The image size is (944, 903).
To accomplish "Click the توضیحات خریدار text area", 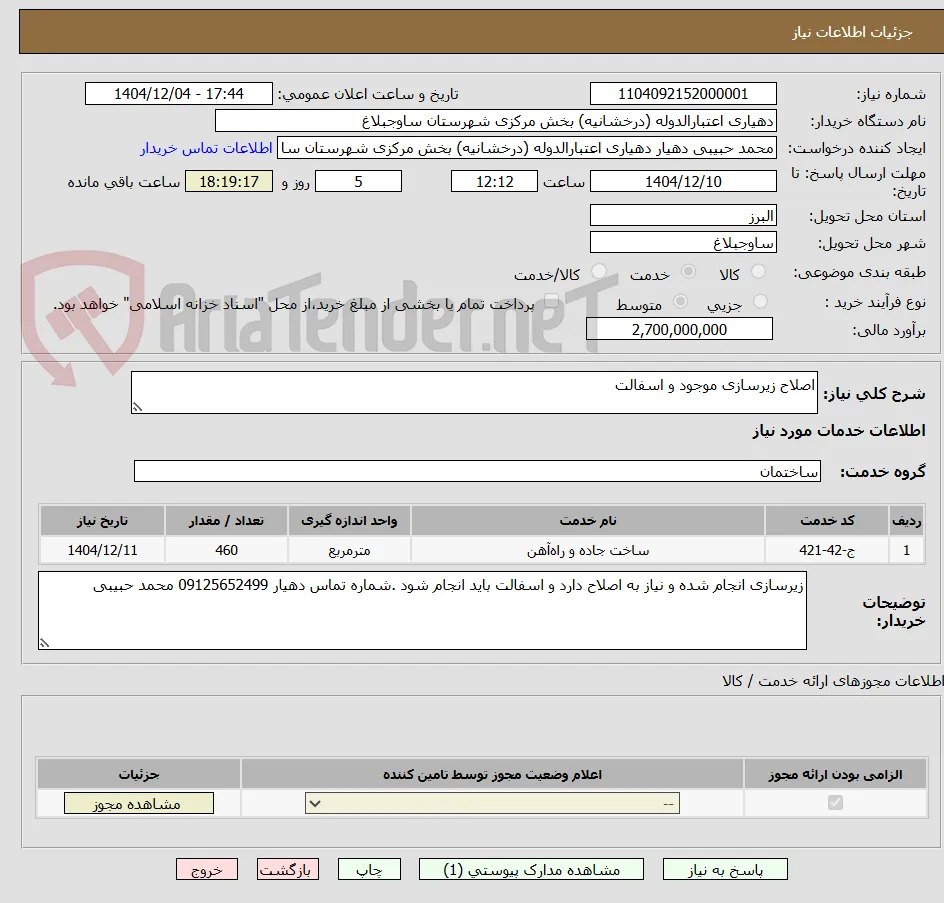I will 422,610.
